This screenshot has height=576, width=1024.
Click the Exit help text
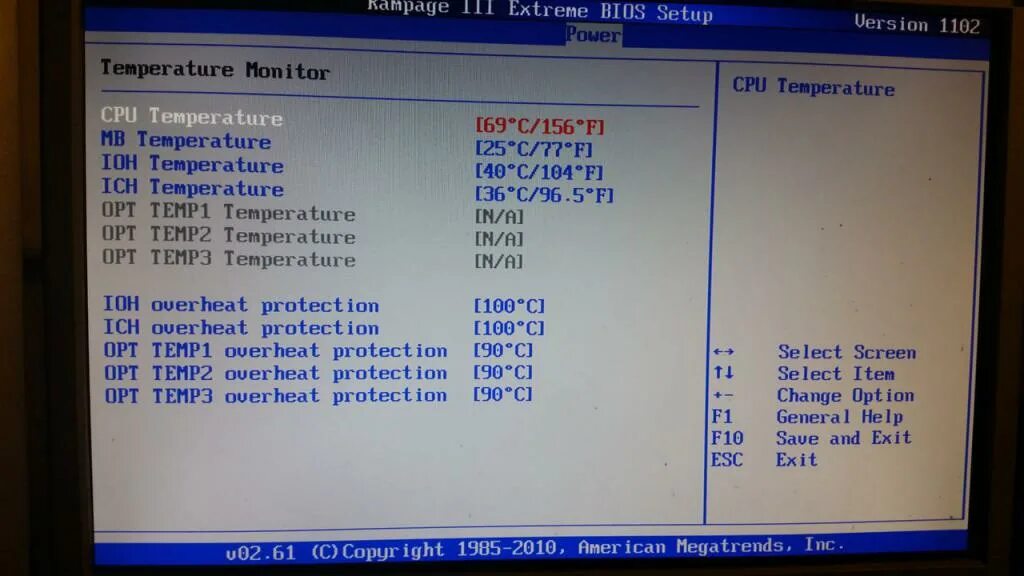(x=796, y=460)
